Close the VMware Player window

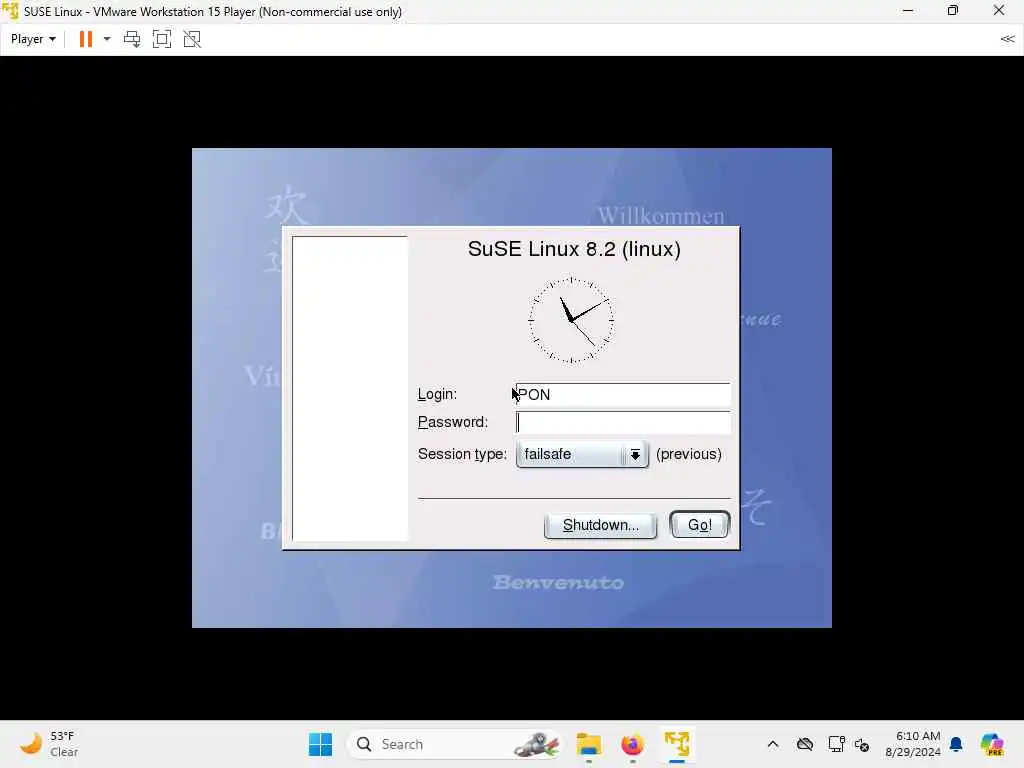999,11
